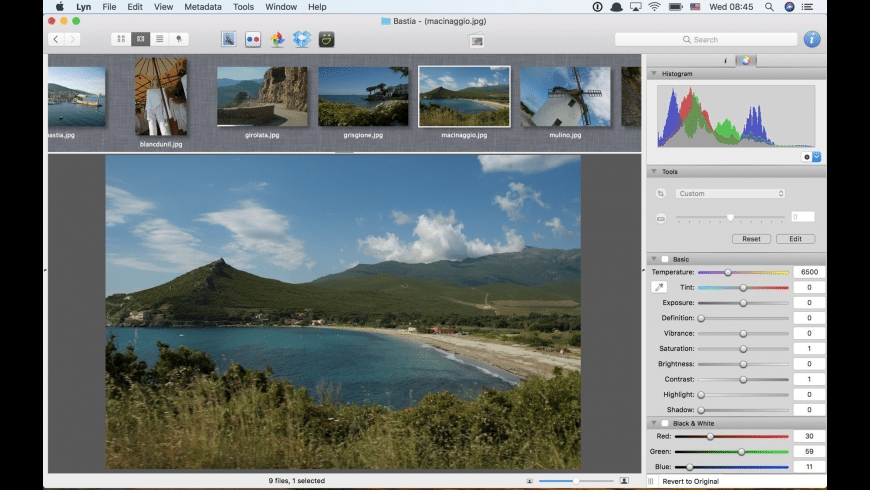Open the Custom crop ratio dropdown
This screenshot has height=490, width=870.
(x=730, y=193)
